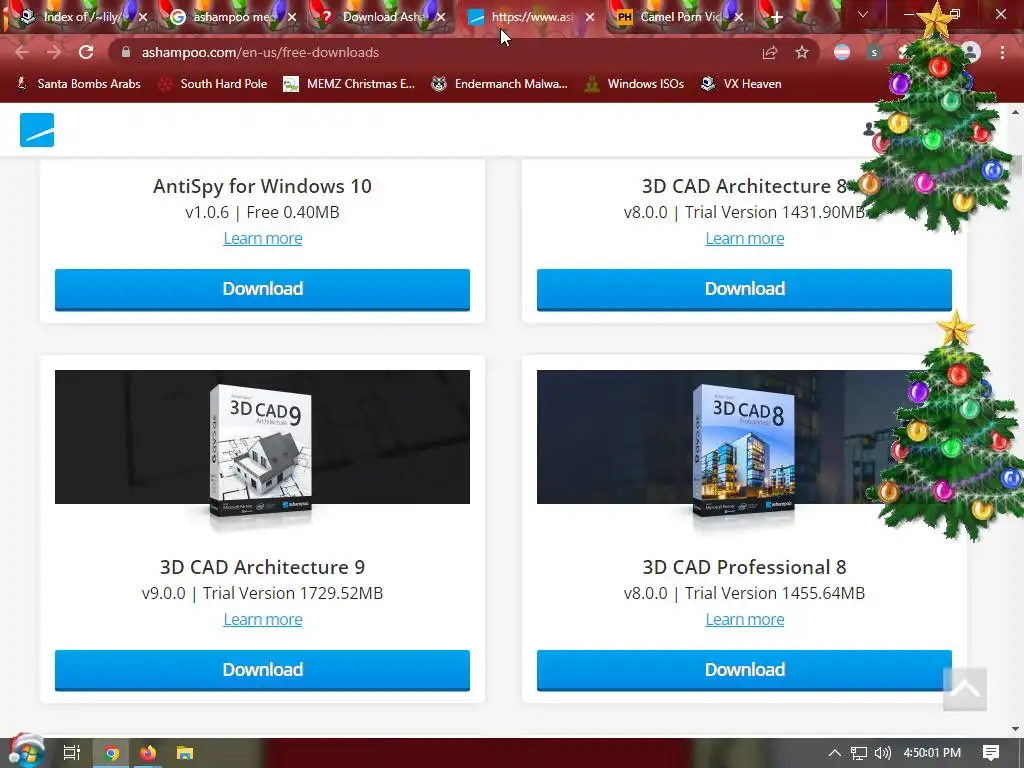Download 3D CAD Architecture 8
1024x768 pixels.
click(x=744, y=289)
